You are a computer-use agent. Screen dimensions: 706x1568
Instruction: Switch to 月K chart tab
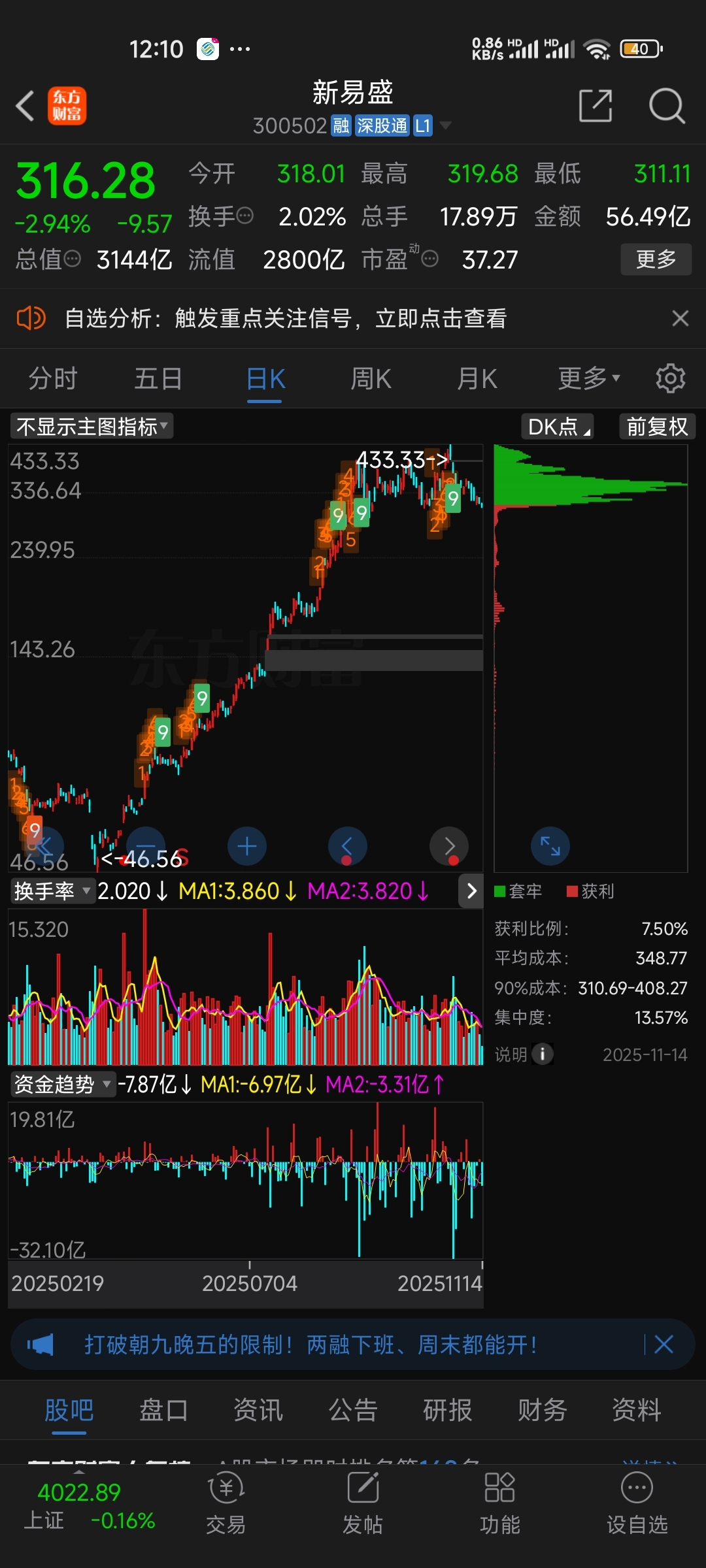(x=477, y=378)
